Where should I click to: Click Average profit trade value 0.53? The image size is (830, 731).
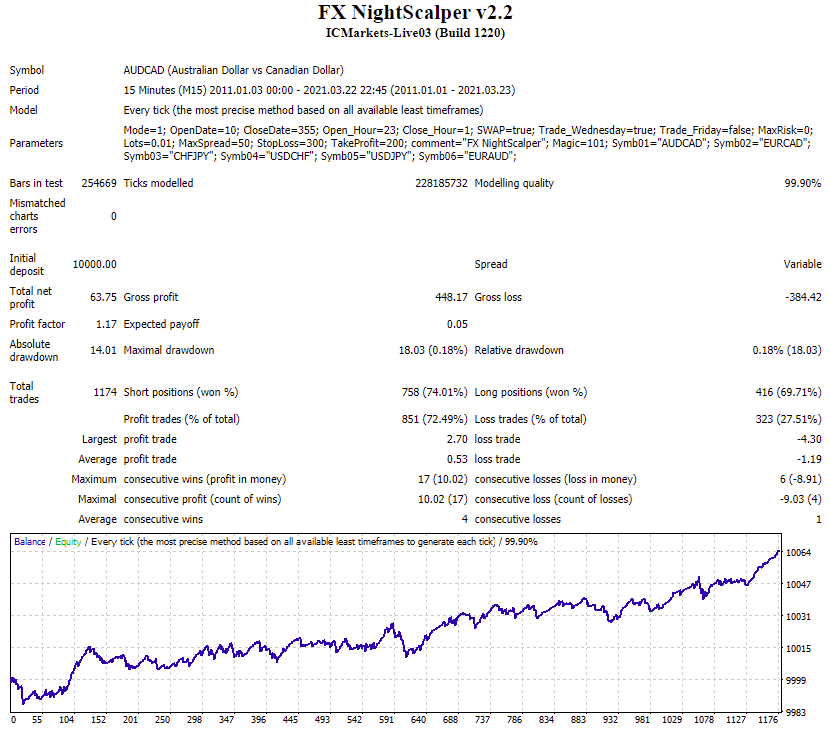coord(457,459)
